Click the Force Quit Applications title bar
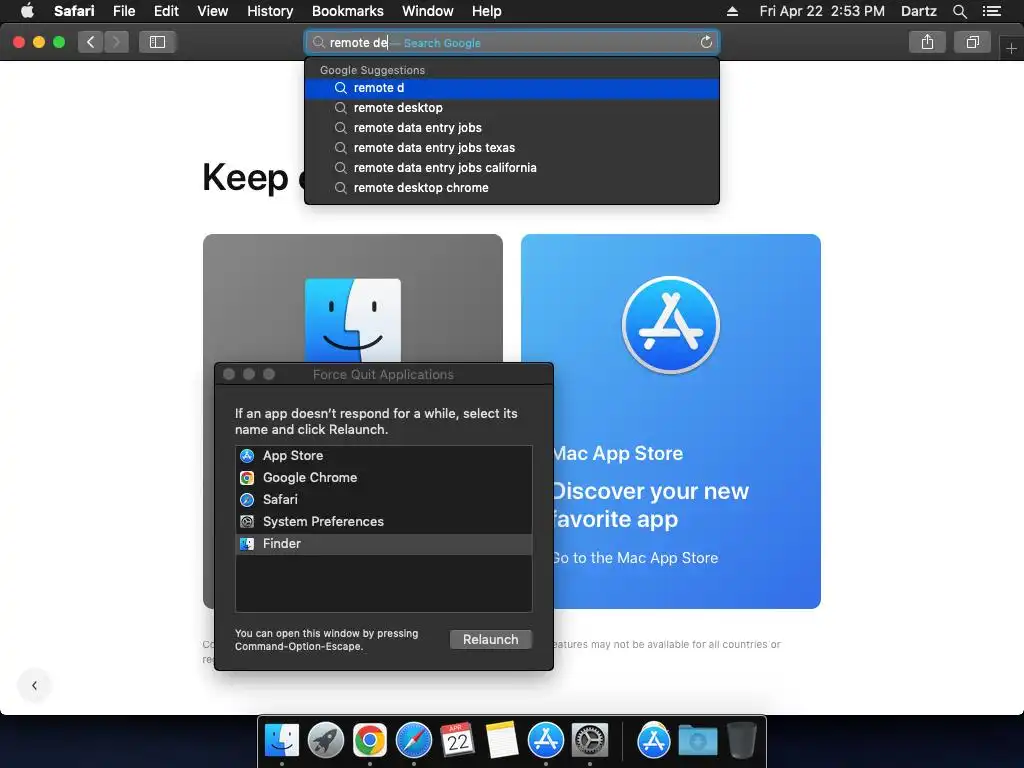 [x=383, y=374]
